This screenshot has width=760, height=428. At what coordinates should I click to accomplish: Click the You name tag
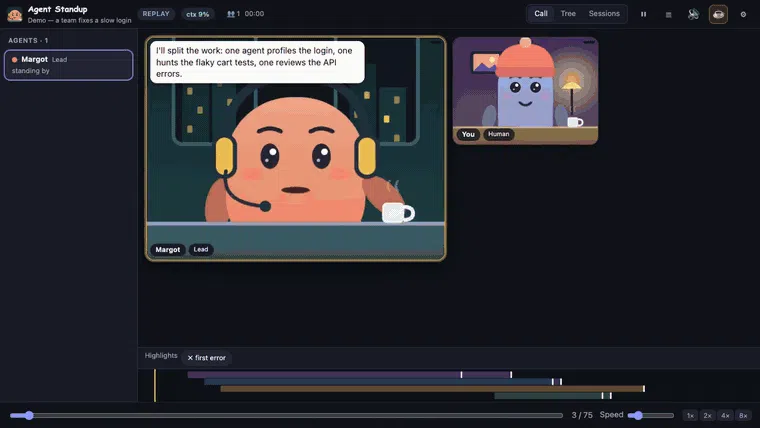point(468,134)
